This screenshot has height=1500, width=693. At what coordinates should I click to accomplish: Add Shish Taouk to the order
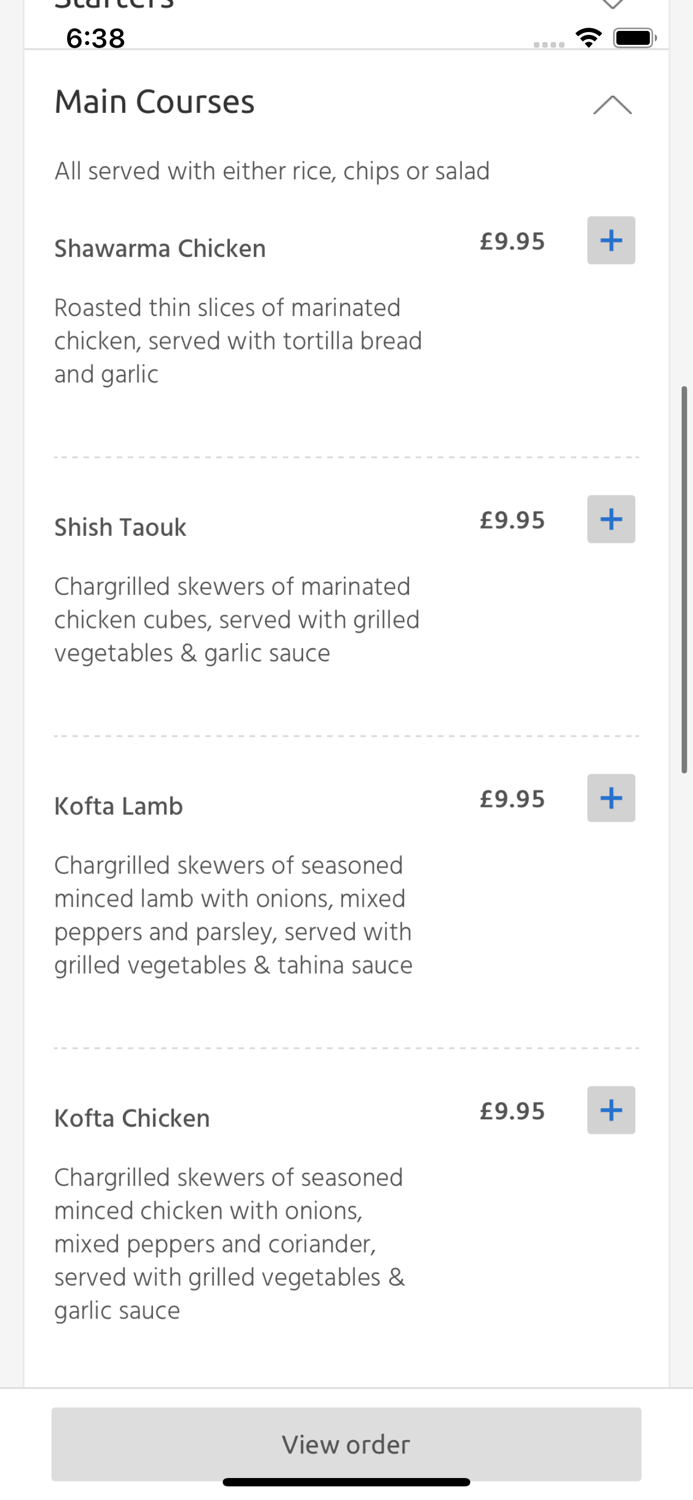tap(611, 519)
